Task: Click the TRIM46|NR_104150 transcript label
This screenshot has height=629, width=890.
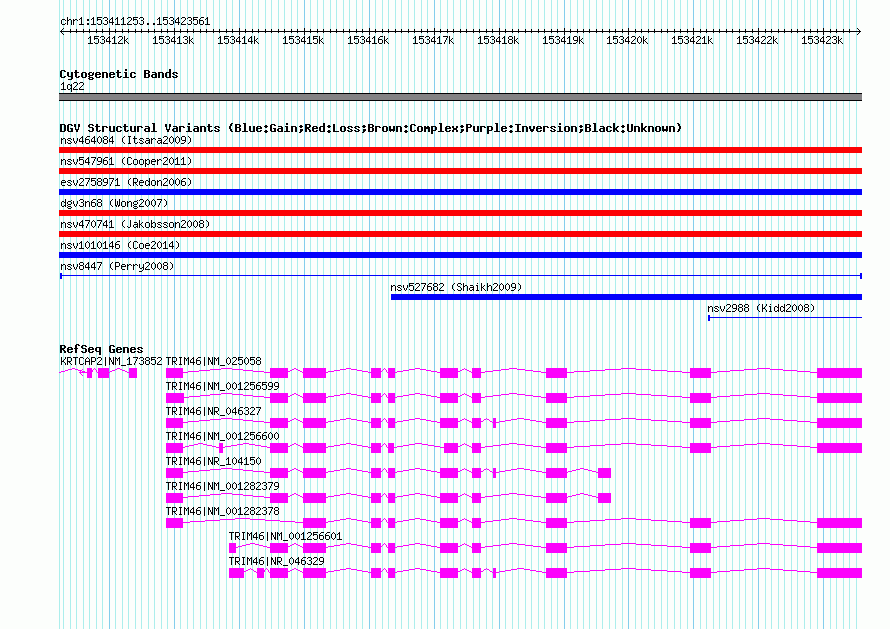Action: (213, 461)
